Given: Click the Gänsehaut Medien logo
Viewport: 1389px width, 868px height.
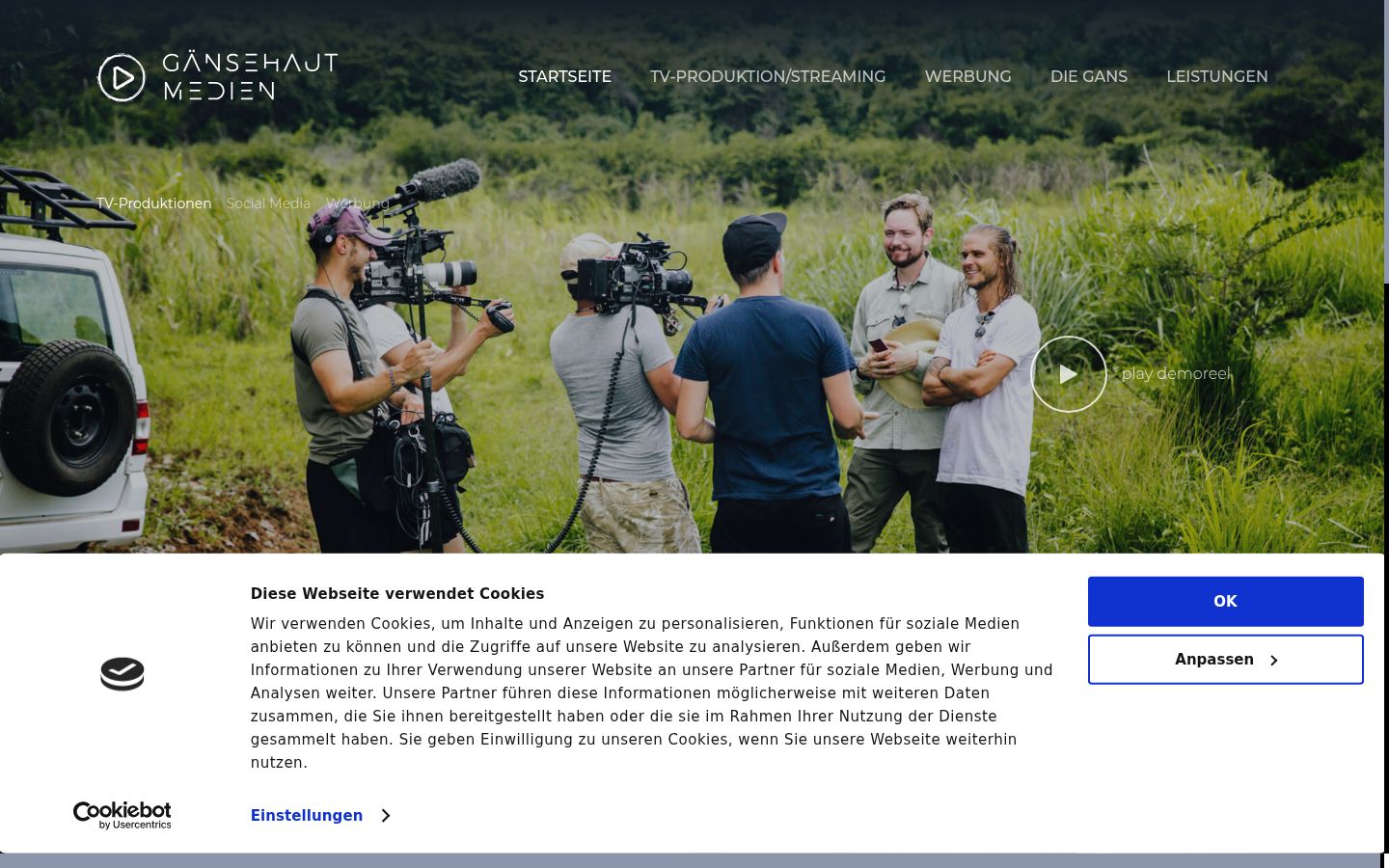Looking at the screenshot, I should coord(218,77).
